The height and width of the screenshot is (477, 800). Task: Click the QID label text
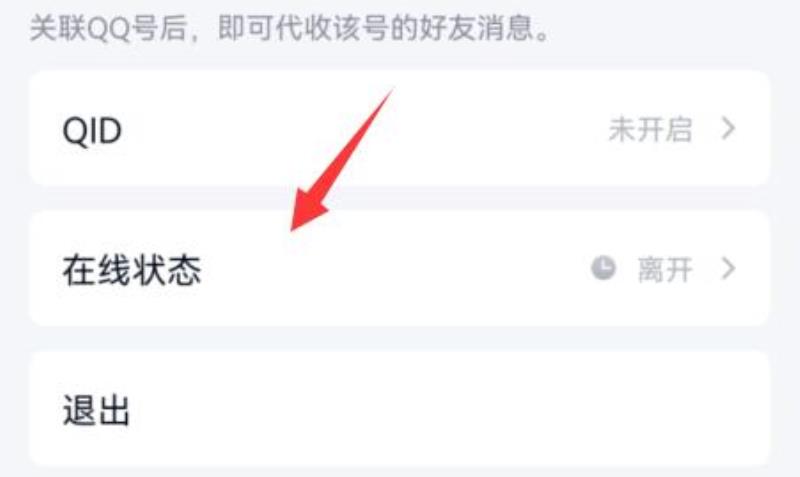coord(92,131)
